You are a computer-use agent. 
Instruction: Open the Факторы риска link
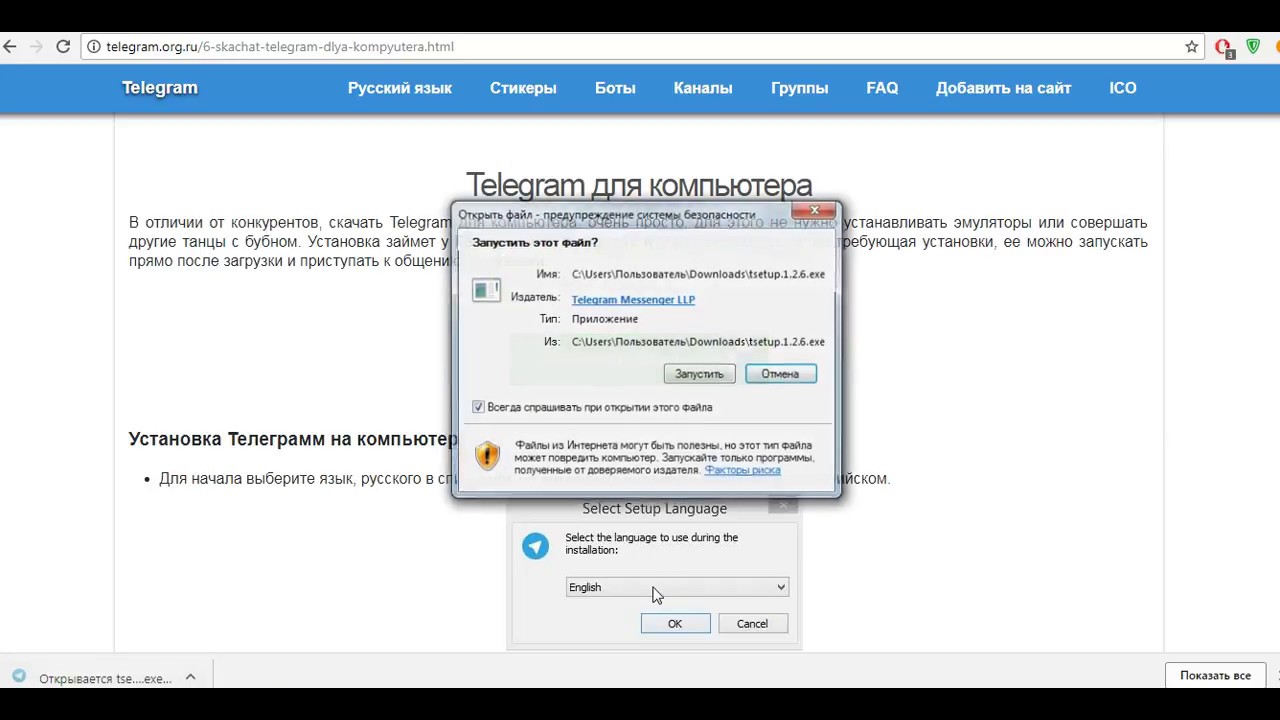742,470
